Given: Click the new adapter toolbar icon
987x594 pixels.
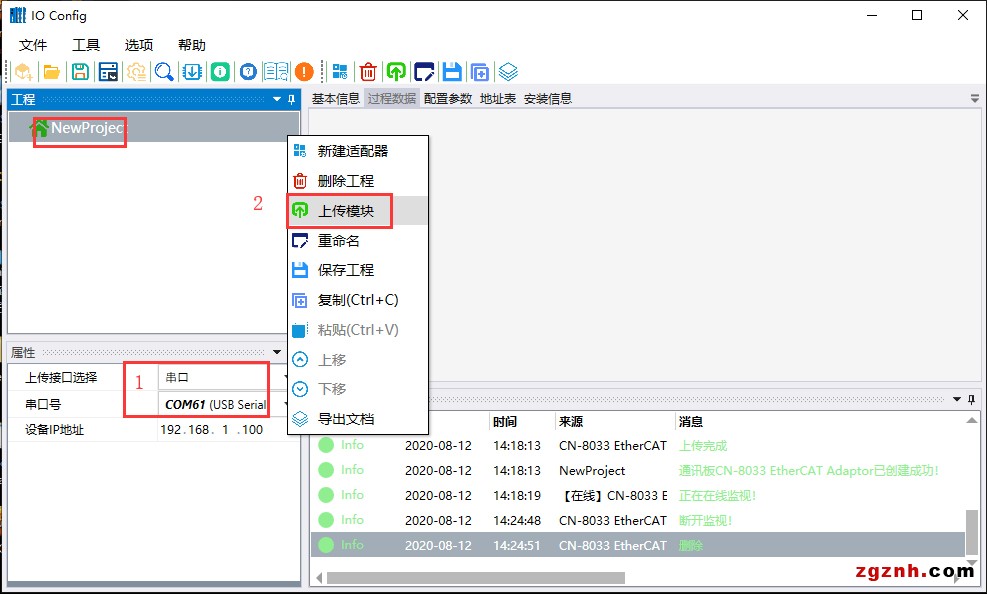Looking at the screenshot, I should pyautogui.click(x=339, y=71).
